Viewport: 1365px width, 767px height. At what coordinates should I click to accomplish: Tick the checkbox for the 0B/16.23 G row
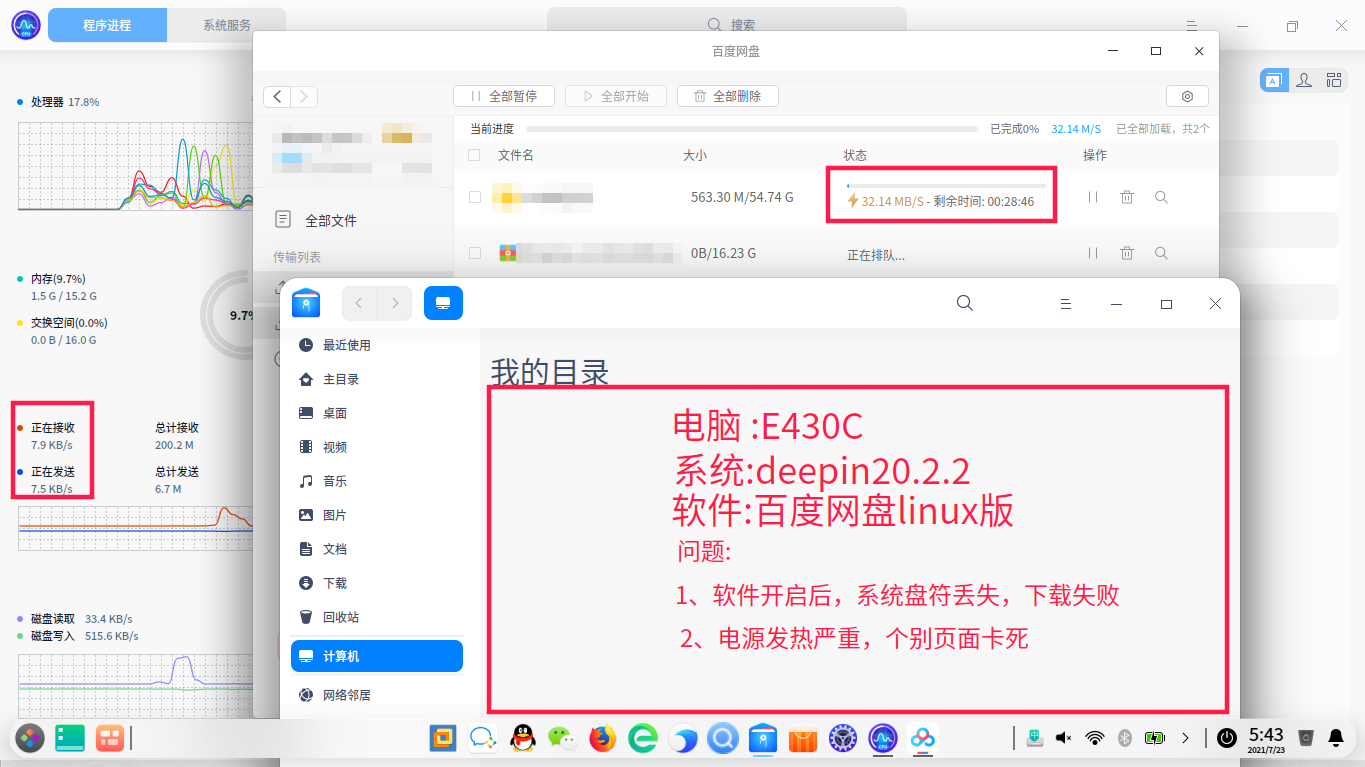pos(475,254)
